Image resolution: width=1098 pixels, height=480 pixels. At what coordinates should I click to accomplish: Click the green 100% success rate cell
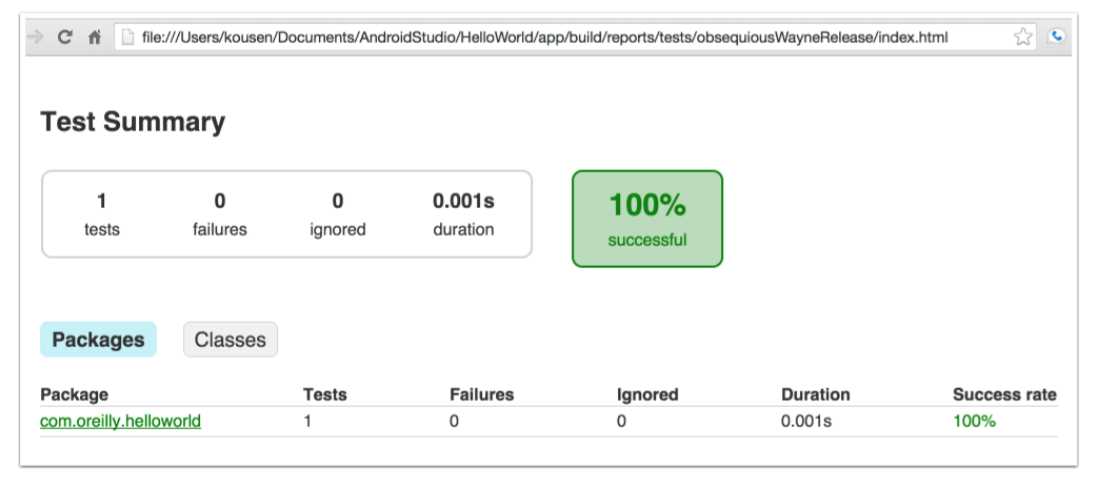pyautogui.click(x=974, y=422)
